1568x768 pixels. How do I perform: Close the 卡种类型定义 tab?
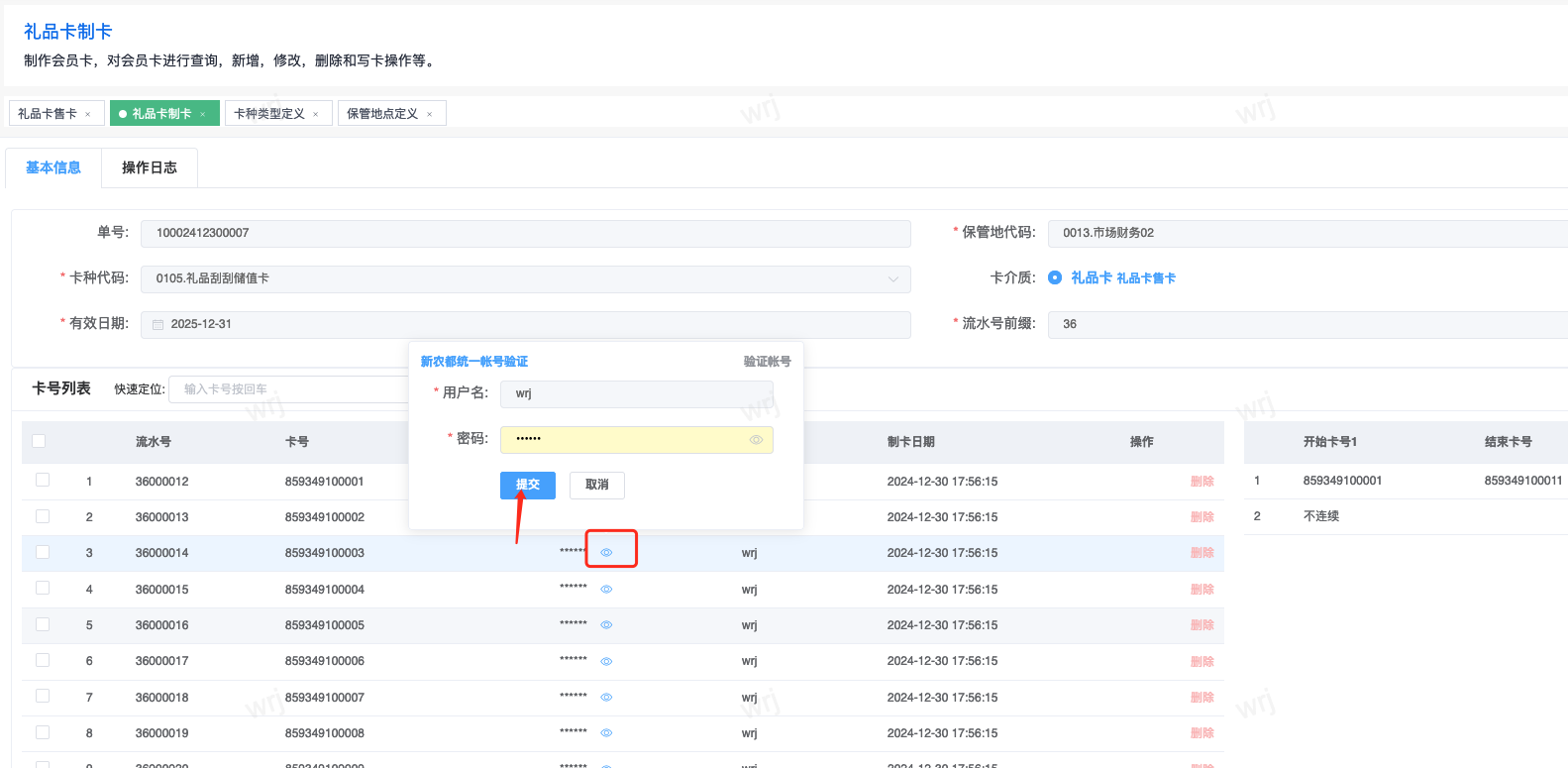click(x=316, y=115)
